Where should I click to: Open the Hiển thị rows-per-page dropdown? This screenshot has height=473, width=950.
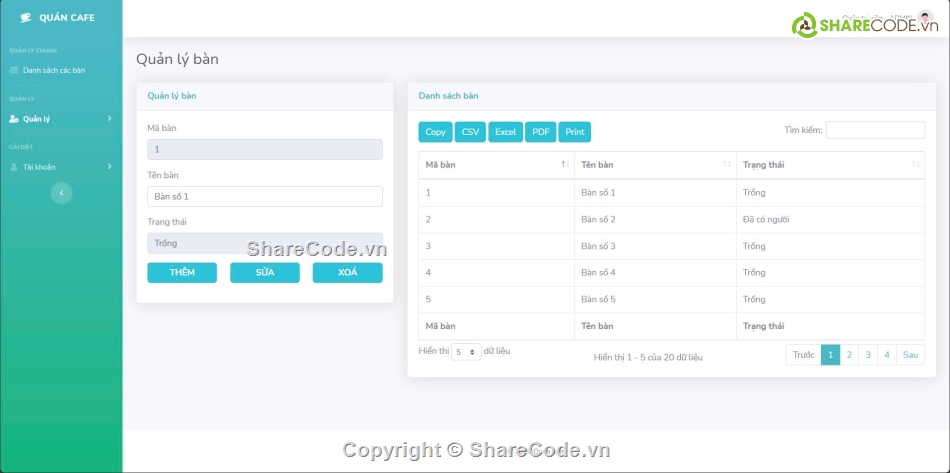click(x=466, y=352)
